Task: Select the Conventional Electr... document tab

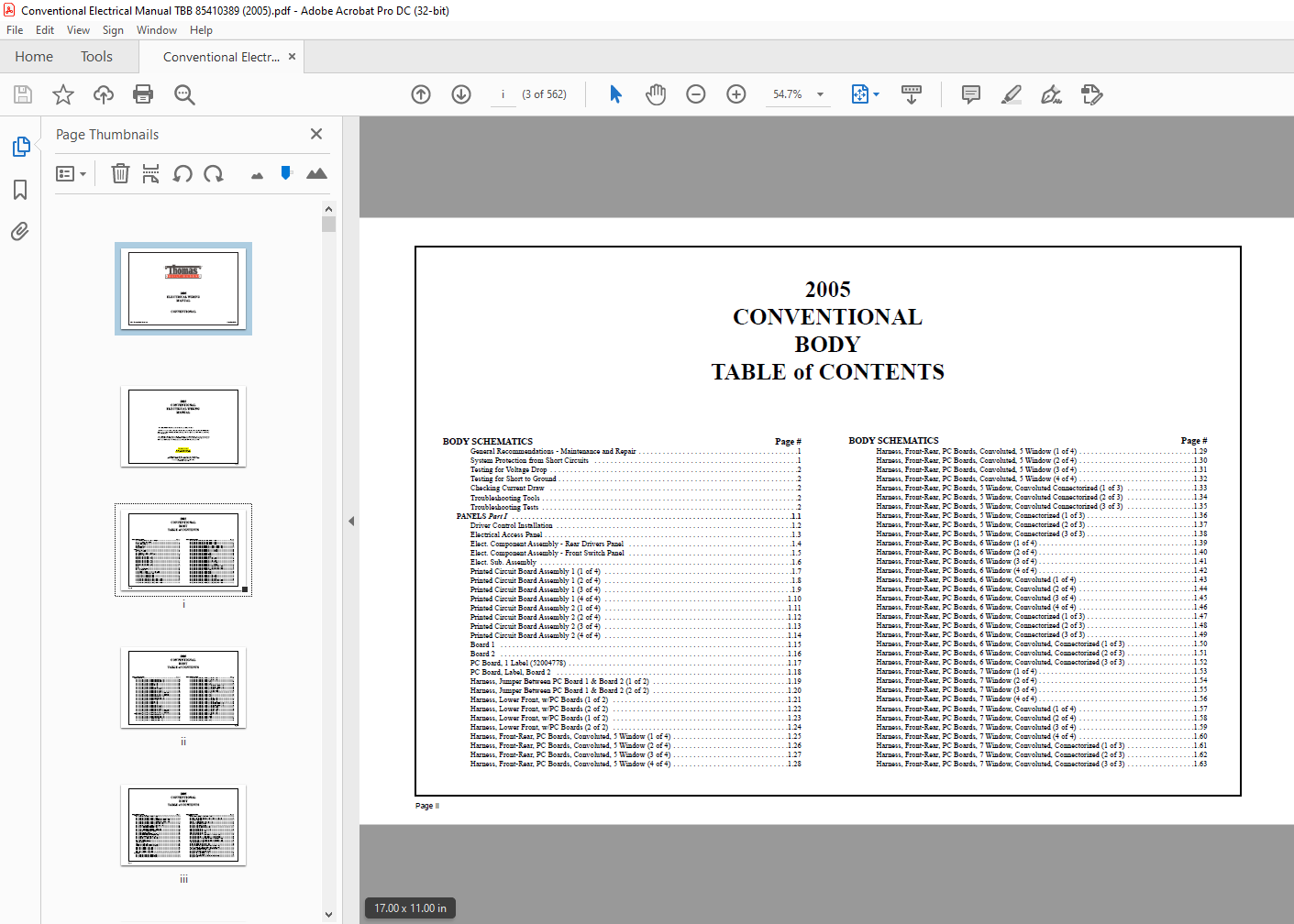Action: (221, 57)
